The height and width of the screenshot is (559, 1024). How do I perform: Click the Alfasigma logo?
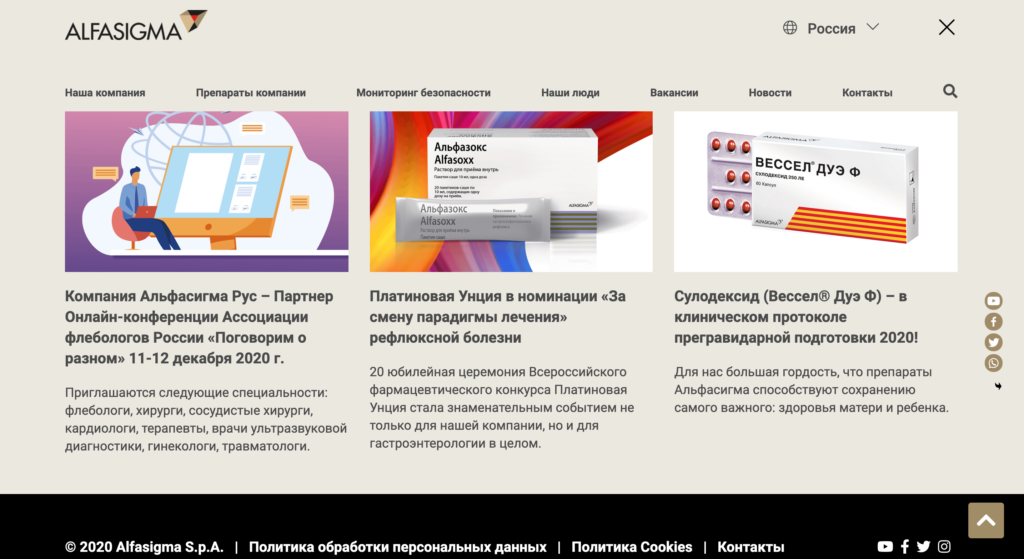pyautogui.click(x=136, y=27)
